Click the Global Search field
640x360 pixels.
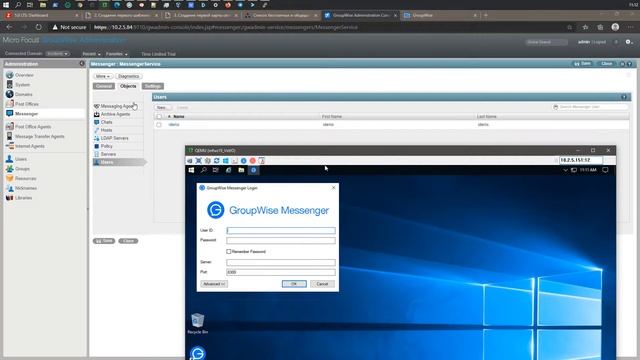pyautogui.click(x=546, y=42)
